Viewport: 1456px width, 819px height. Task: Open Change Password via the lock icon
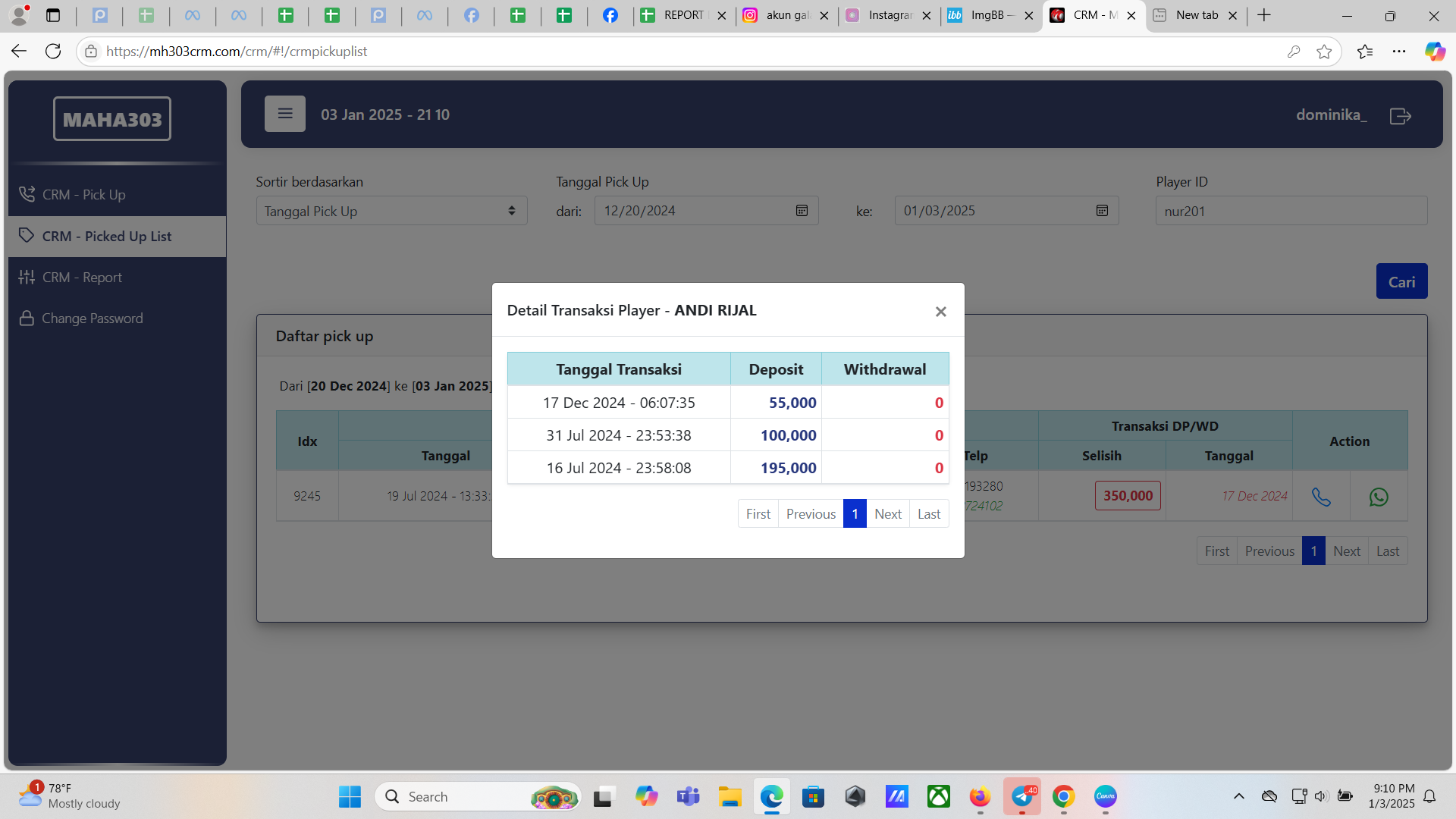[x=27, y=318]
